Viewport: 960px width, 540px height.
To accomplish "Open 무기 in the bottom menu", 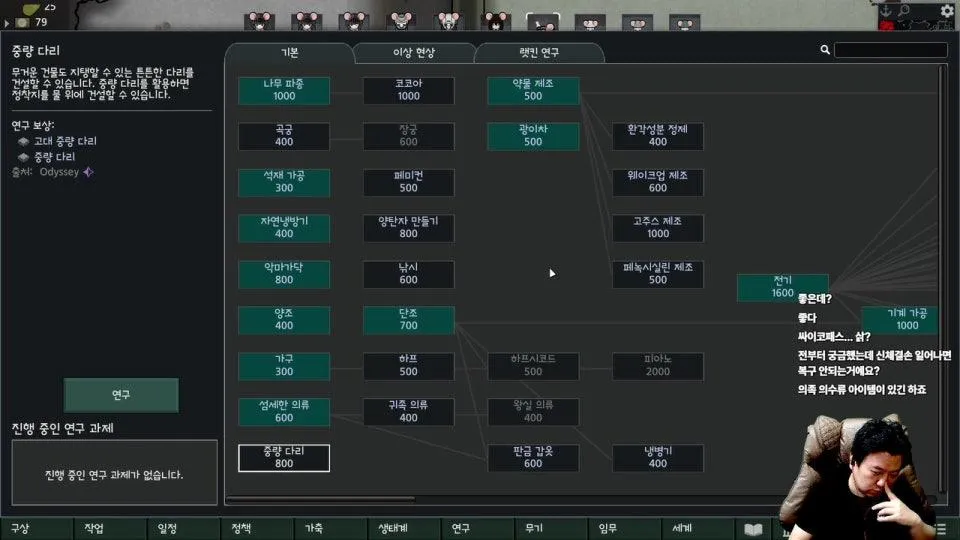I will pyautogui.click(x=551, y=528).
